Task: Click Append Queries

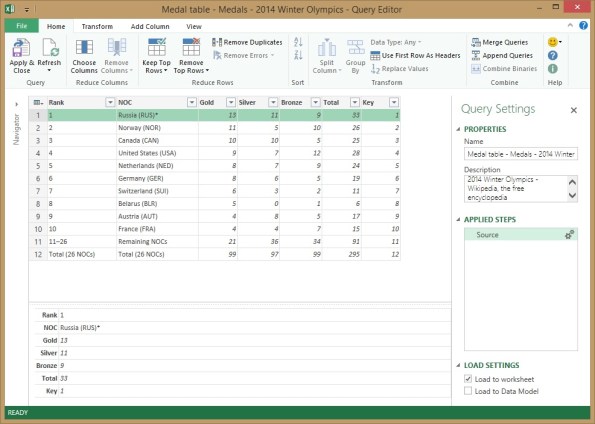Action: 502,55
